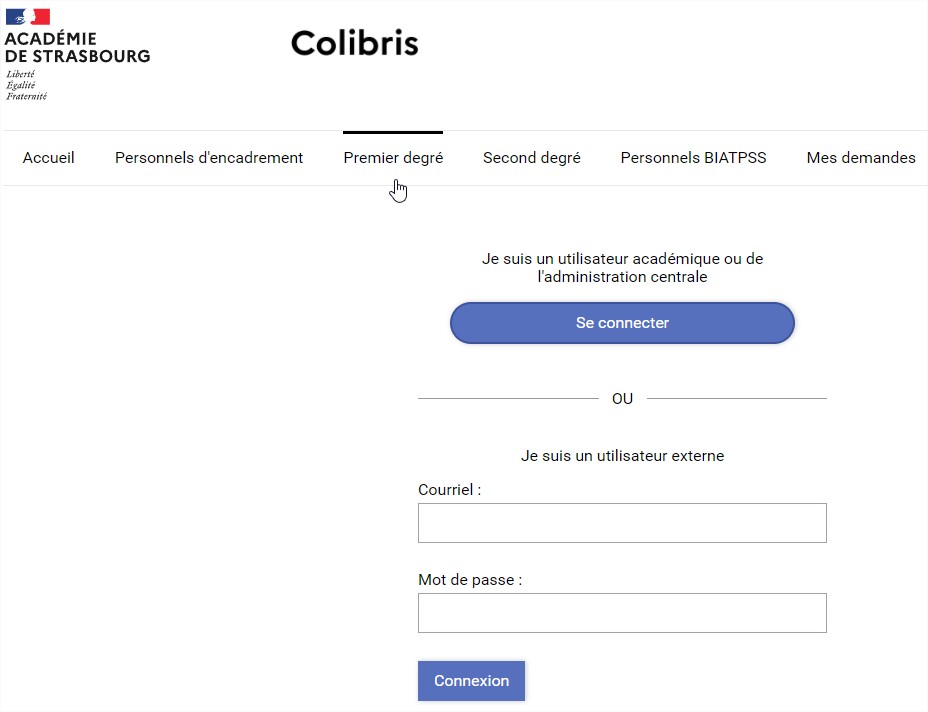Go to the Accueil menu item
Viewport: 928px width, 712px height.
[x=49, y=158]
